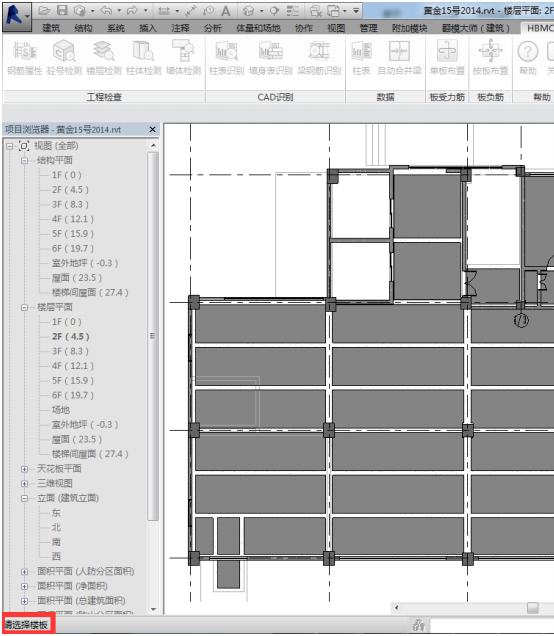Click the status bar workset input field
This screenshot has height=636, width=554.
(492, 625)
